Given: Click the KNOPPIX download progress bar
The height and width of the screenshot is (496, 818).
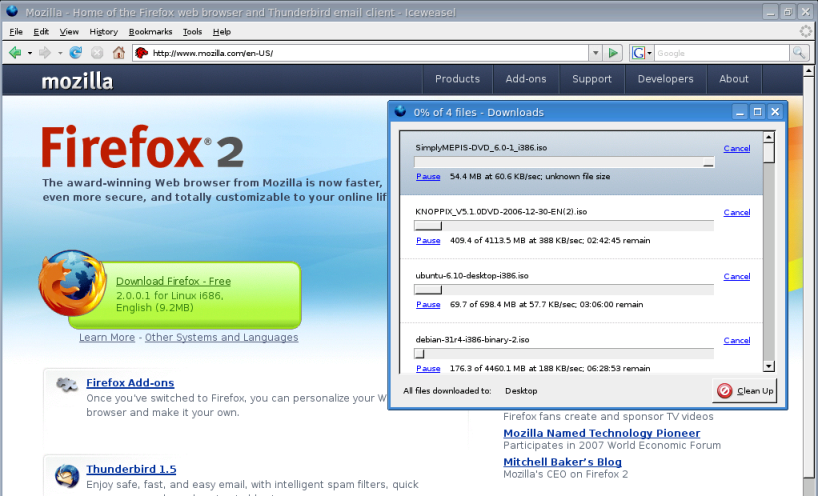Looking at the screenshot, I should coord(564,226).
